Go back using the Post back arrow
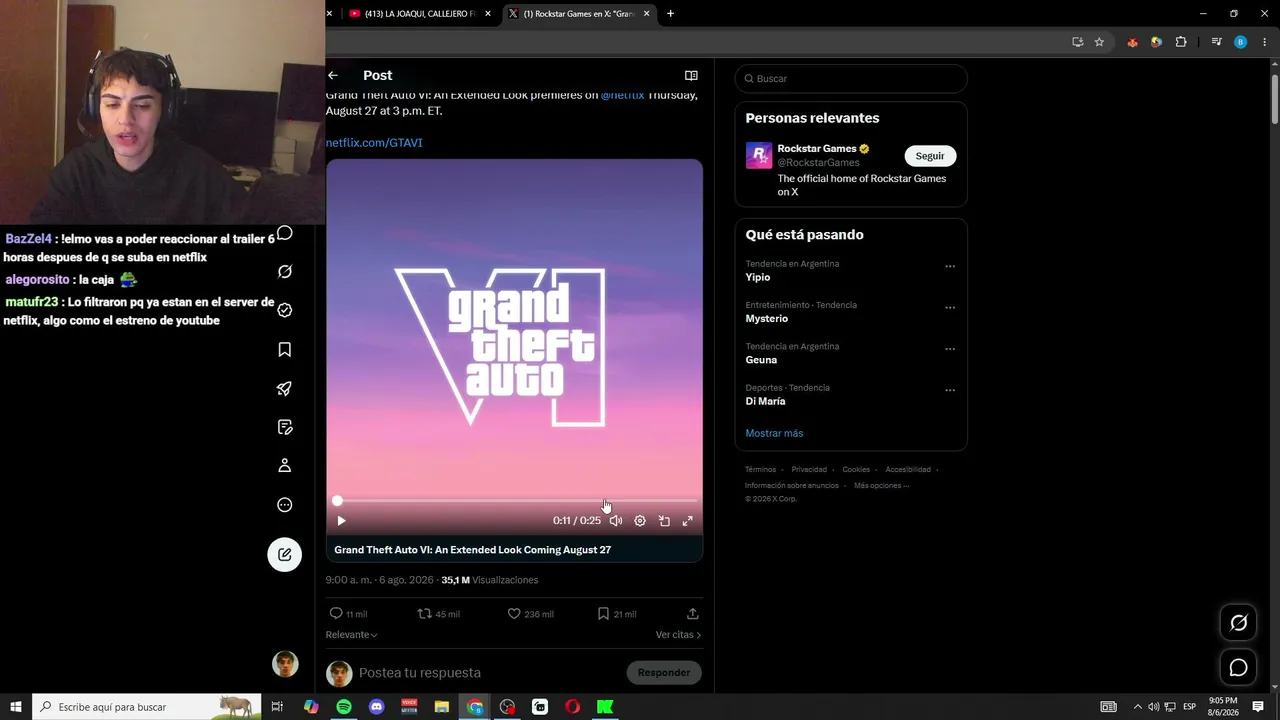This screenshot has height=720, width=1280. point(333,75)
